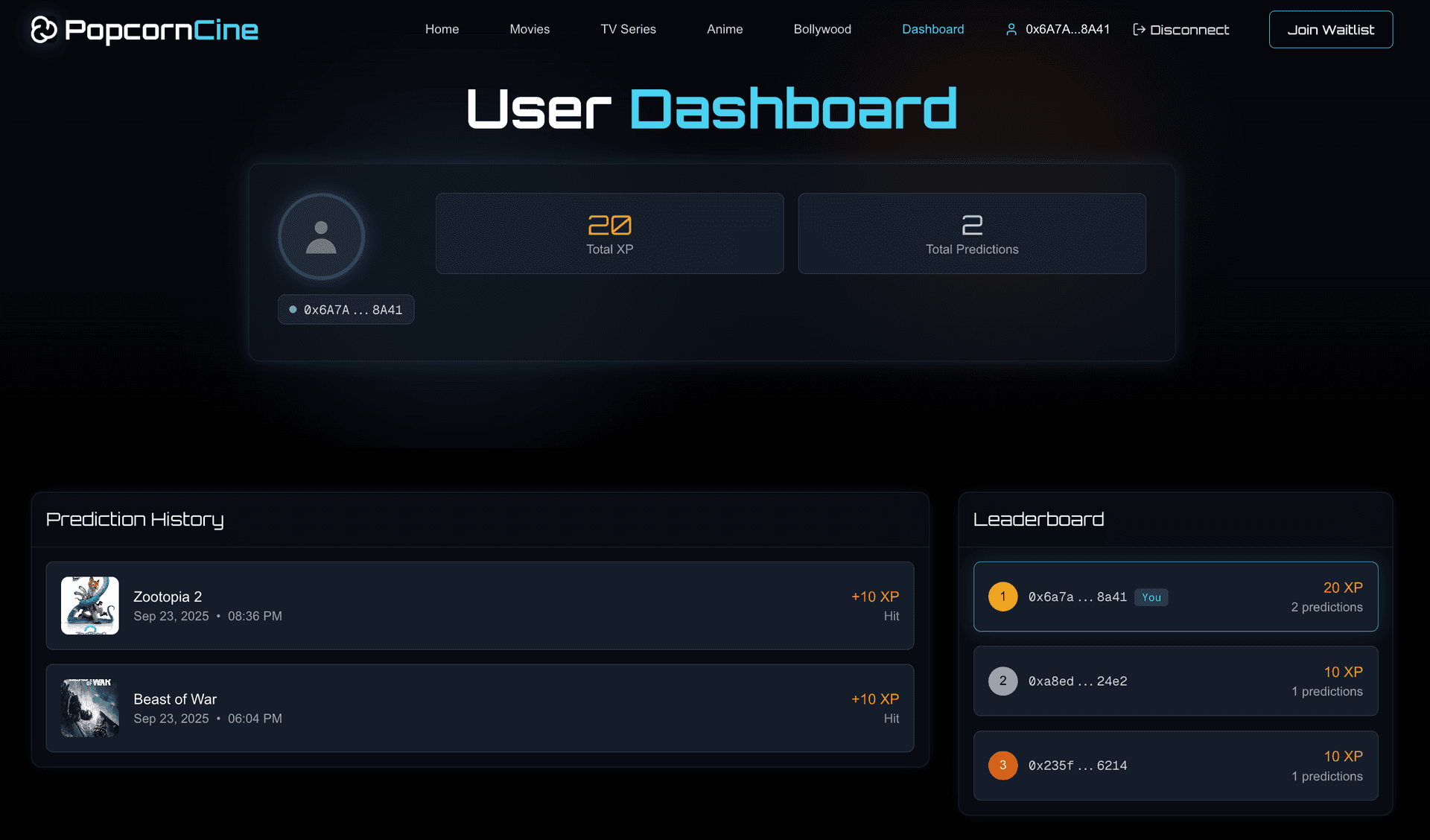Click the 0x6A7A...8A41 wallet address pill
This screenshot has height=840, width=1430.
pos(346,309)
